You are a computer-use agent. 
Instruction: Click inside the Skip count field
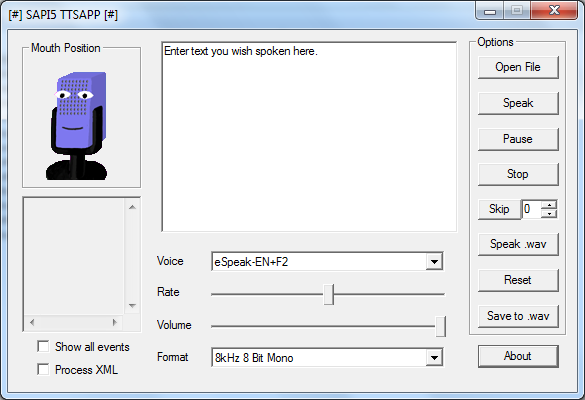tap(531, 209)
